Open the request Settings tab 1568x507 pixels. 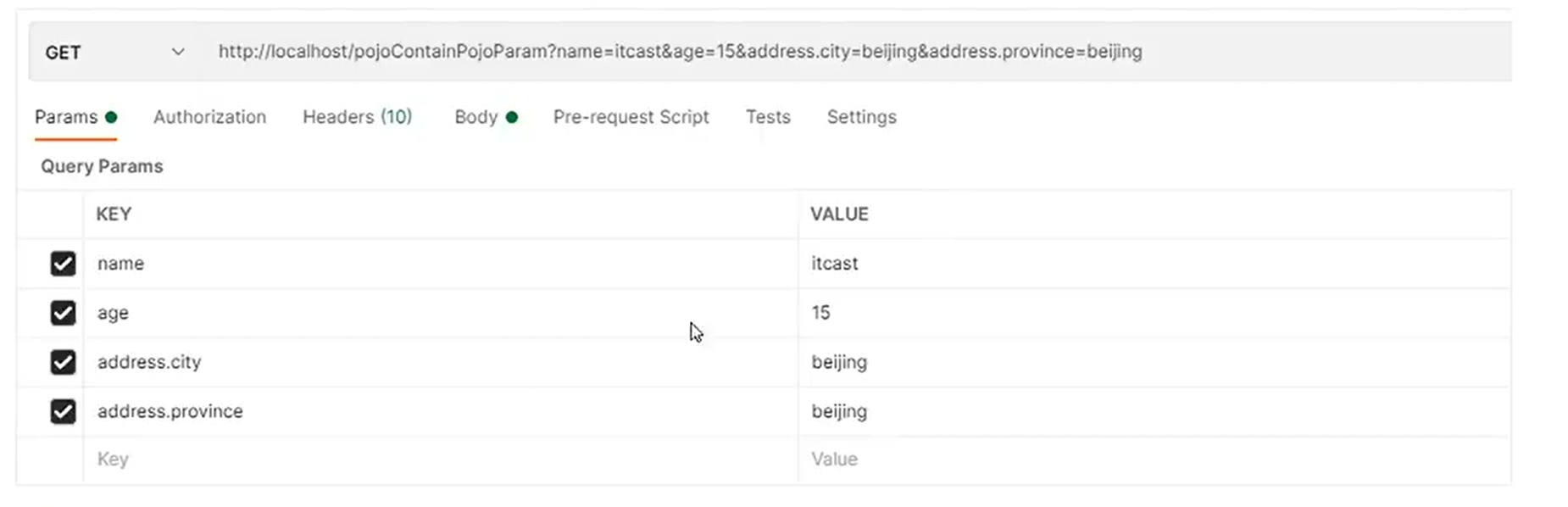coord(861,117)
